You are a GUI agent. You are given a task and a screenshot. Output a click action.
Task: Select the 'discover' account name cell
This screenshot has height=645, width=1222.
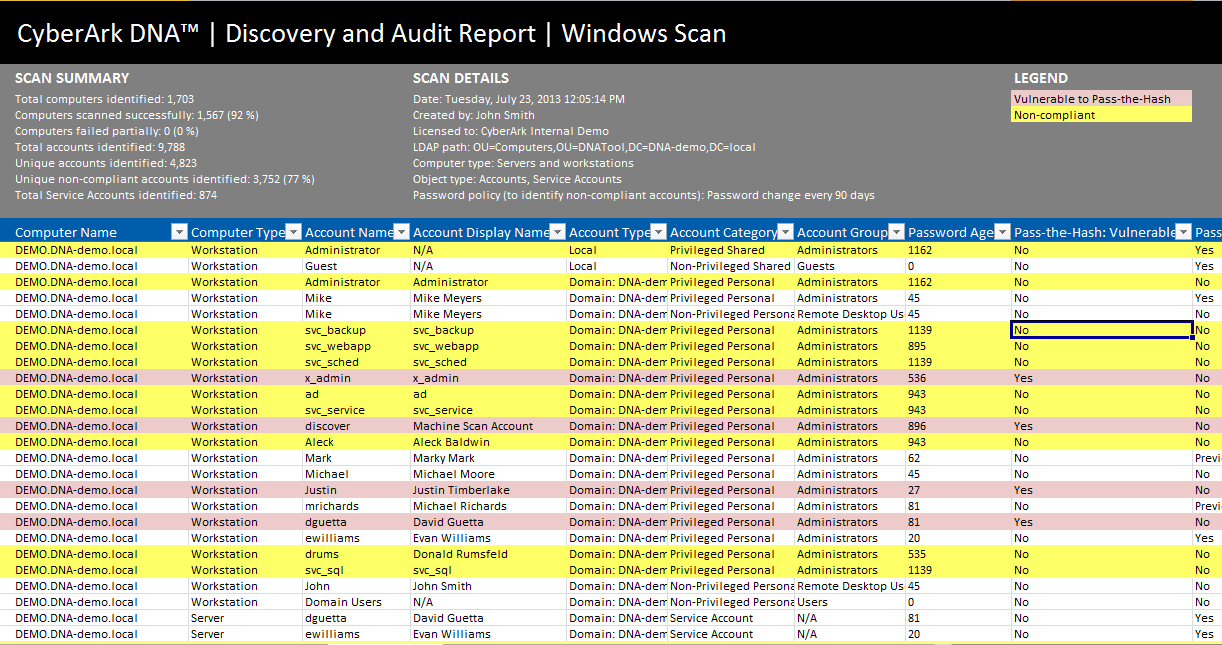coord(356,426)
